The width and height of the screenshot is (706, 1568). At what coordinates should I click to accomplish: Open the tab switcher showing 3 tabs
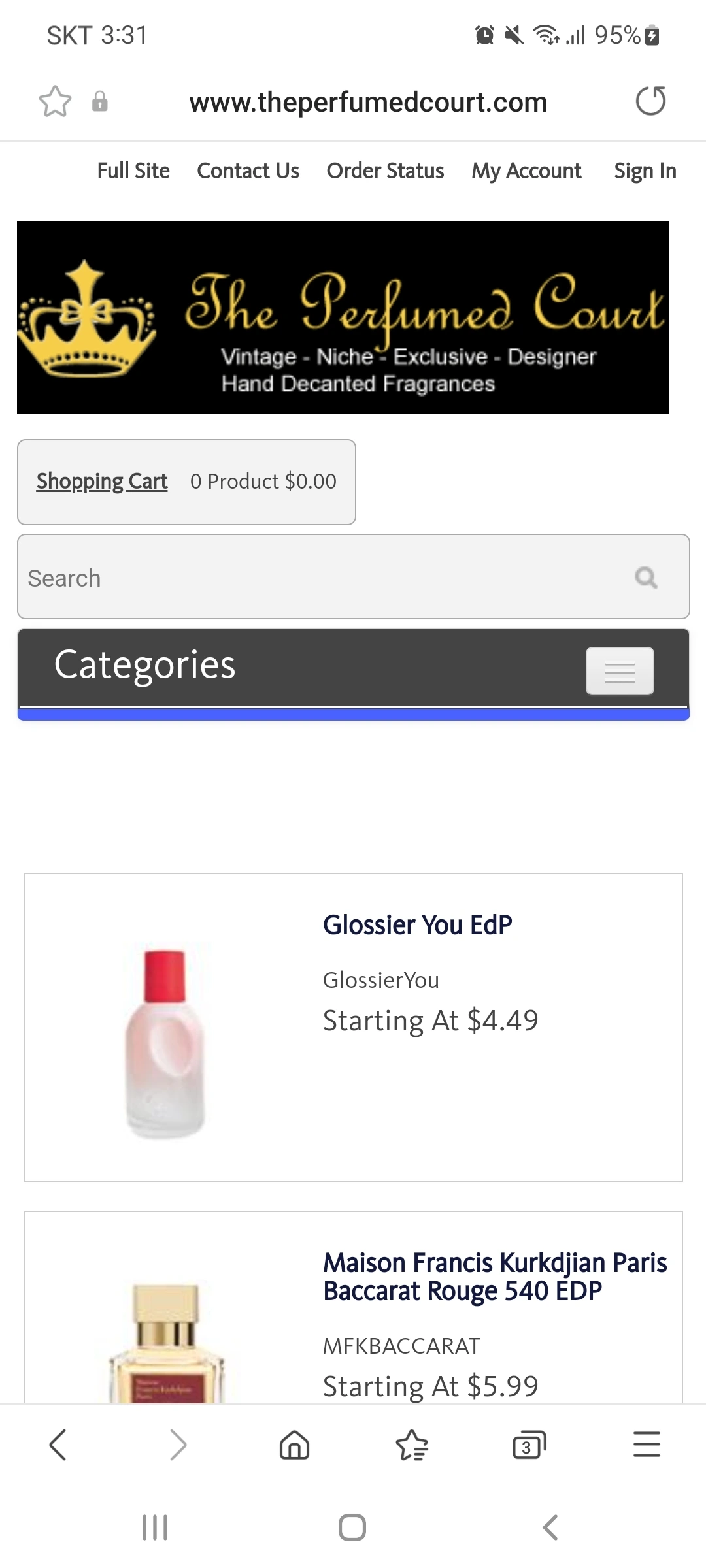click(529, 1445)
